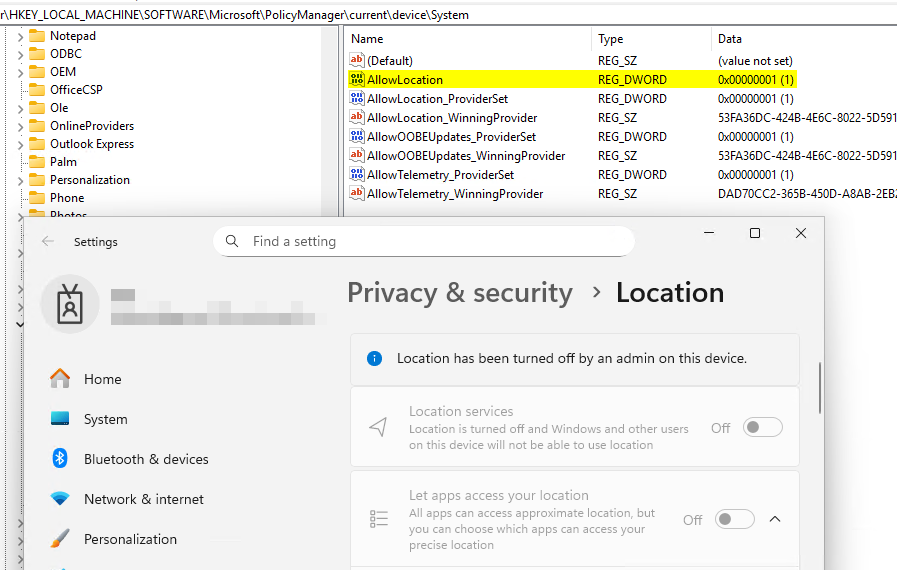897x570 pixels.
Task: Select the AllowTelemetry_WinningProvider value
Action: pos(455,193)
